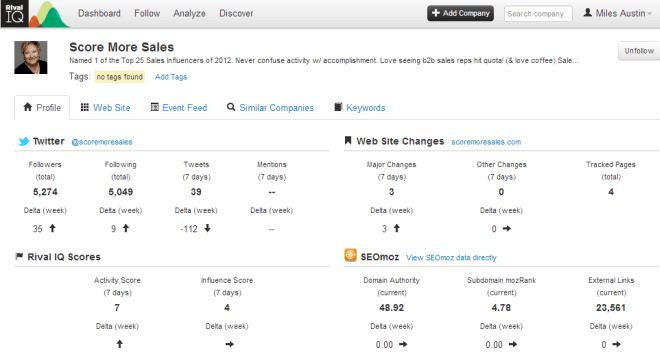Open the Analyze menu
Screen dimensions: 660x363
coord(189,13)
